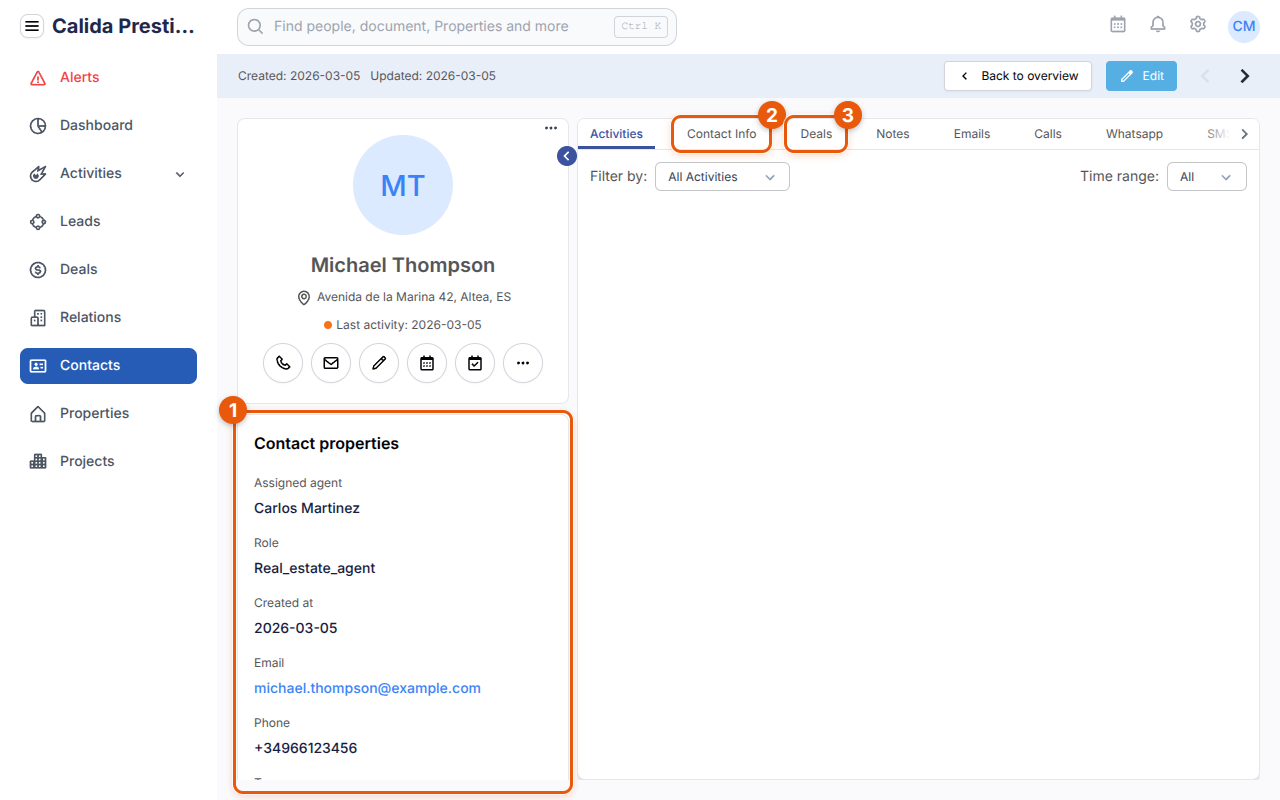Screen dimensions: 1280x800
Task: Go to the next contact arrow
Action: (x=1245, y=76)
